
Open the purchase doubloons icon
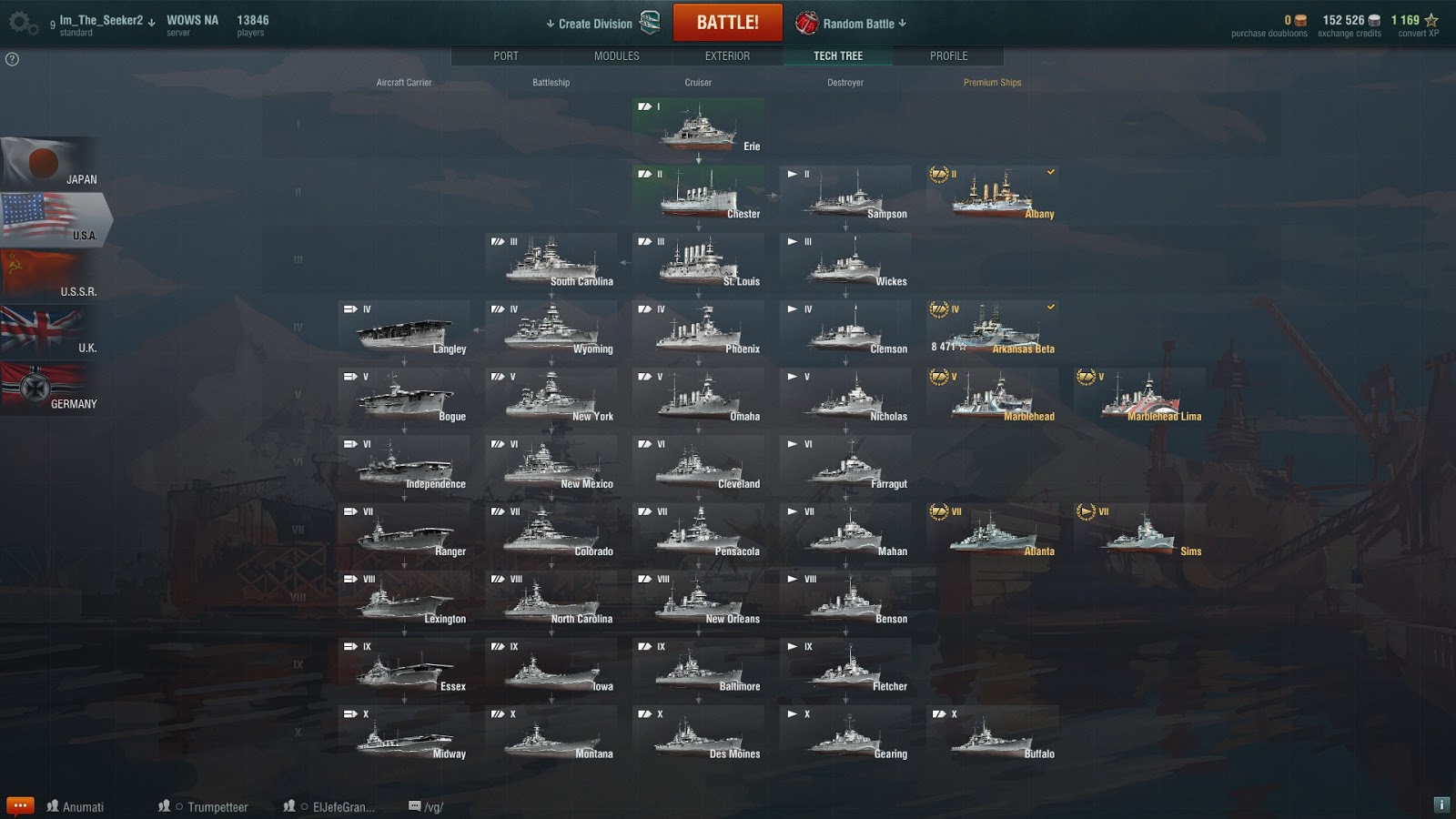tap(1300, 20)
